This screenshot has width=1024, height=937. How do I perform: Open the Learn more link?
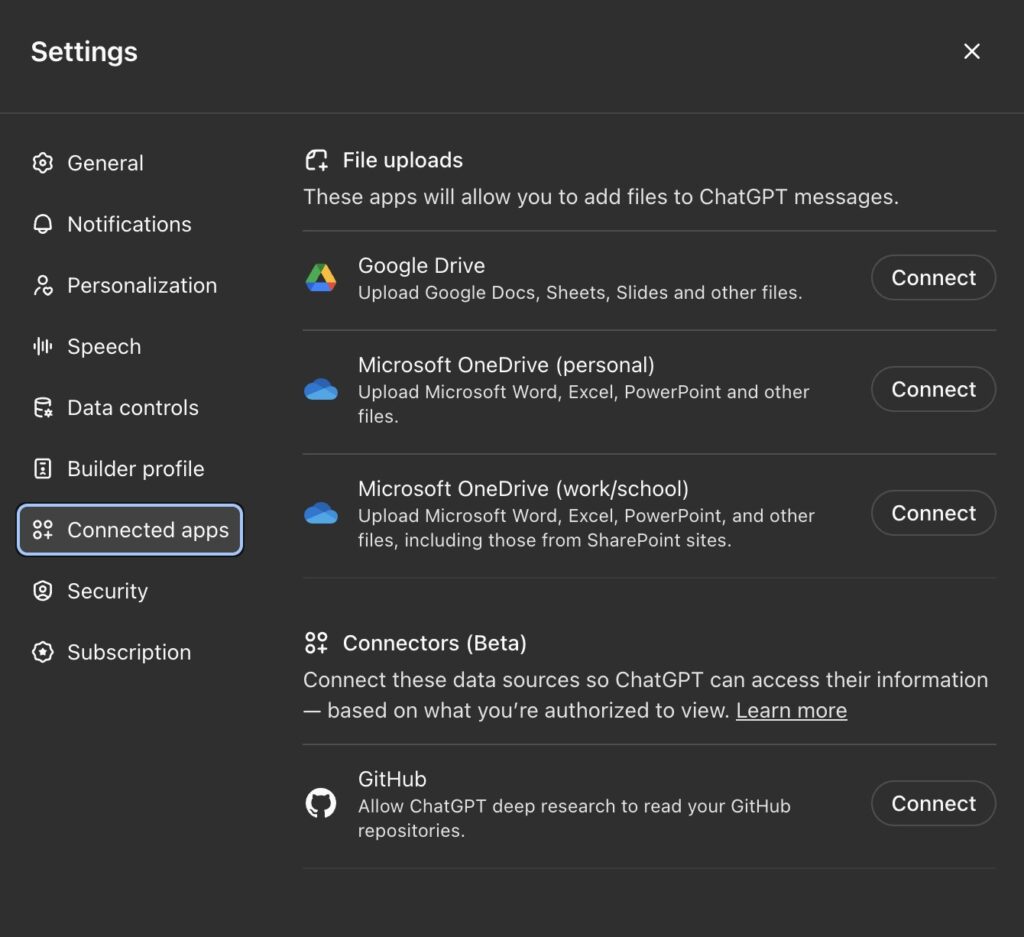click(792, 710)
